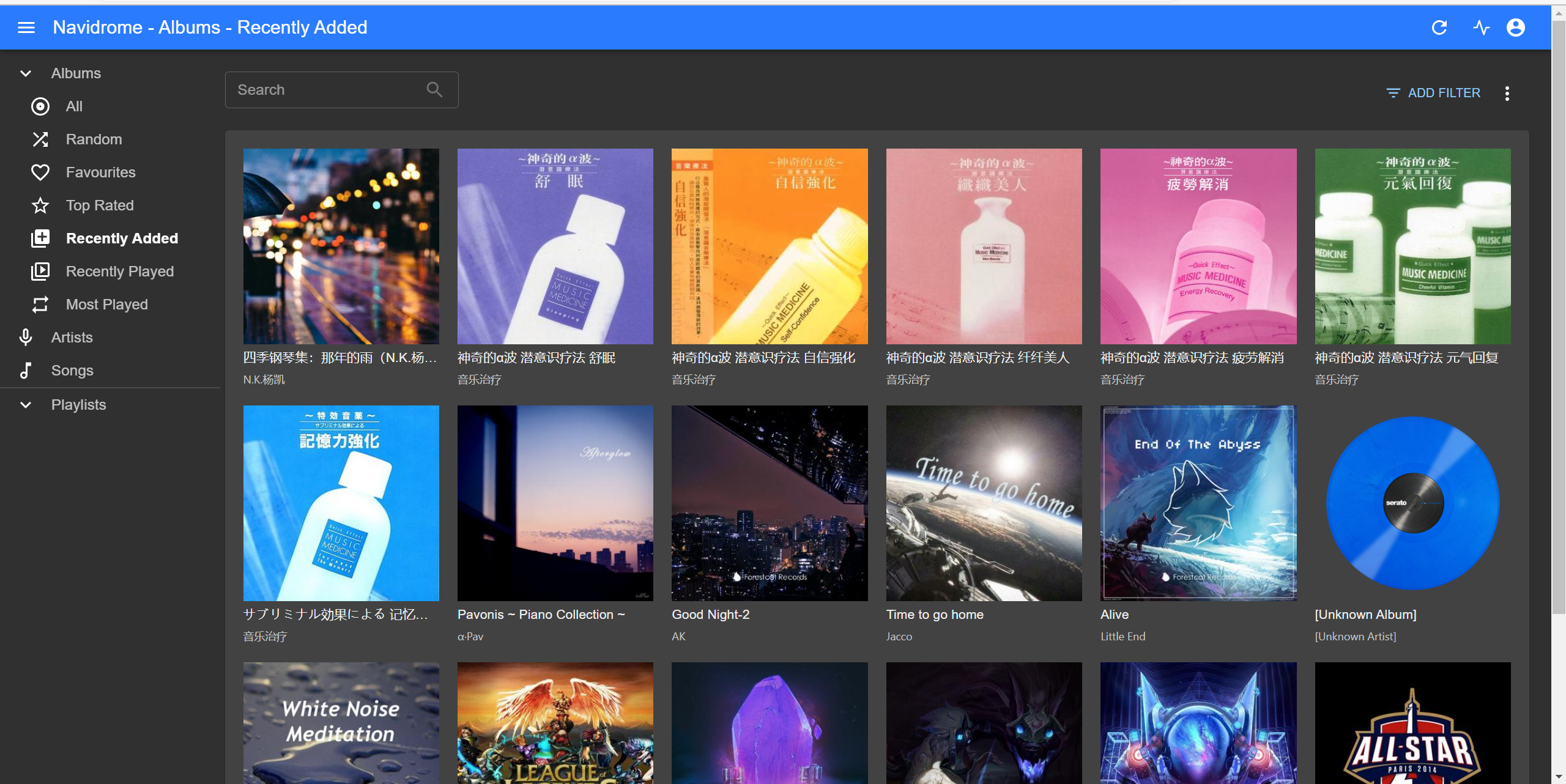The width and height of the screenshot is (1566, 784).
Task: Click the Playlists section label
Action: coord(79,405)
